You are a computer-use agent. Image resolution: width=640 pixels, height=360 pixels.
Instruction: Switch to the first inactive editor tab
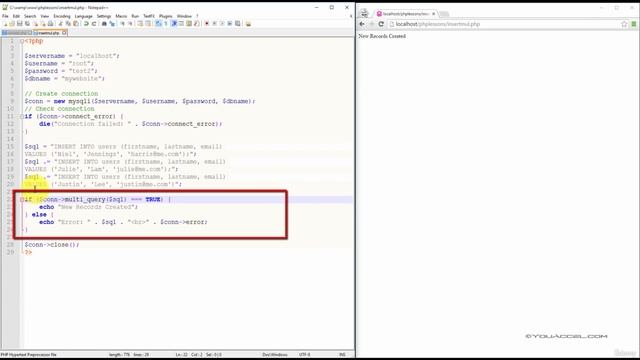tap(16, 33)
